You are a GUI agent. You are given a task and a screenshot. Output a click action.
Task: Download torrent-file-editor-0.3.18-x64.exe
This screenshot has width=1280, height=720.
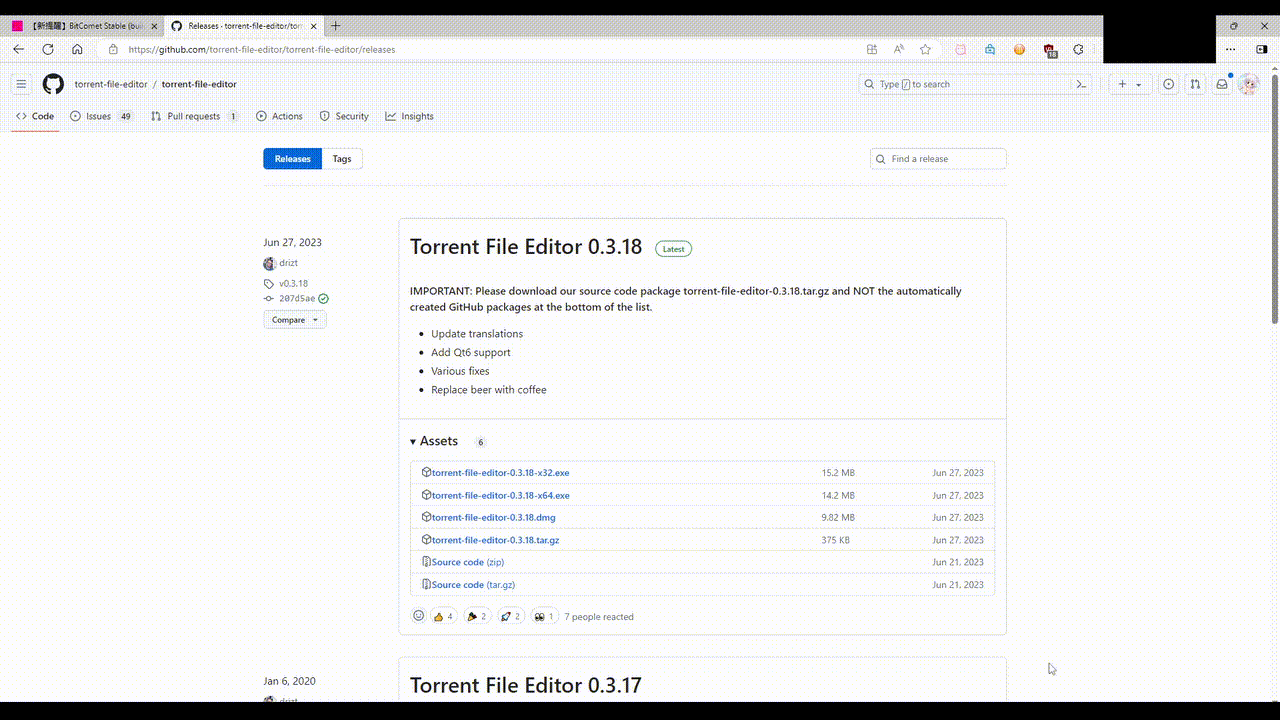[500, 495]
